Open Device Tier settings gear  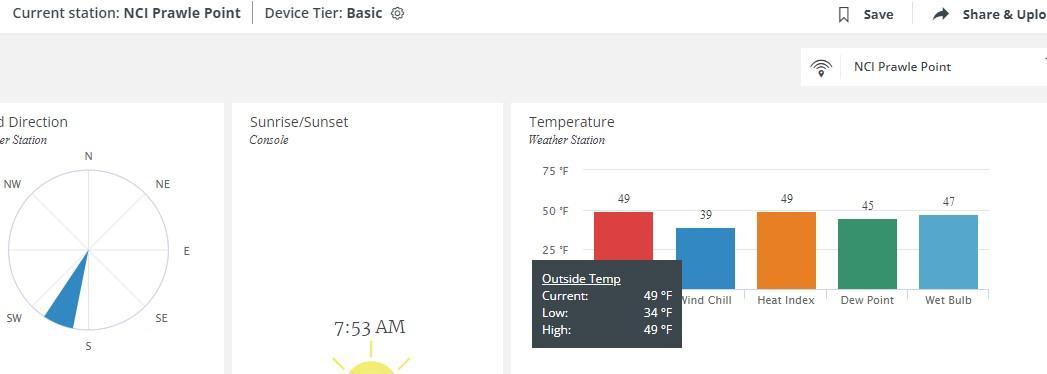(397, 13)
